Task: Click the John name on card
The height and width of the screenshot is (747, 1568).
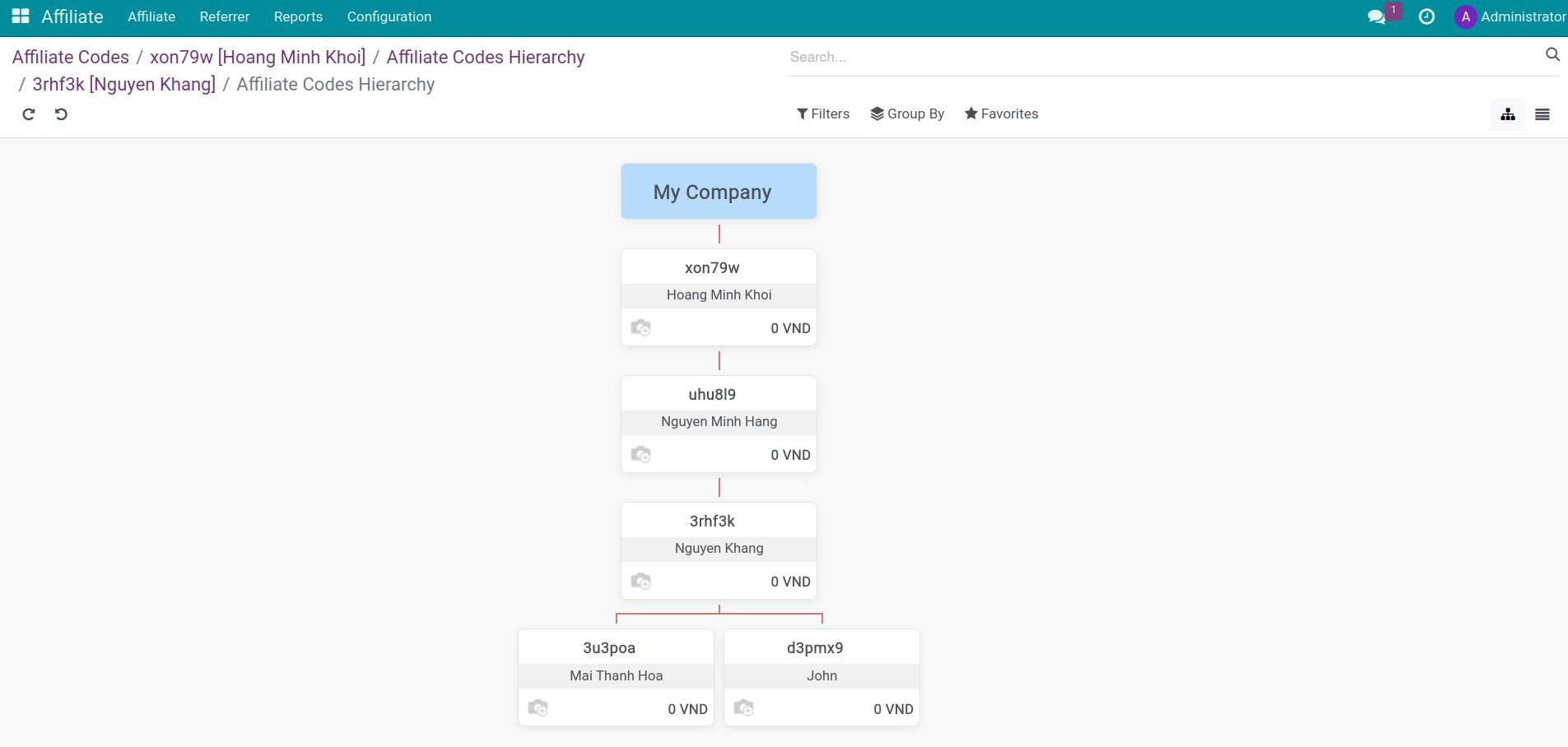Action: [821, 675]
